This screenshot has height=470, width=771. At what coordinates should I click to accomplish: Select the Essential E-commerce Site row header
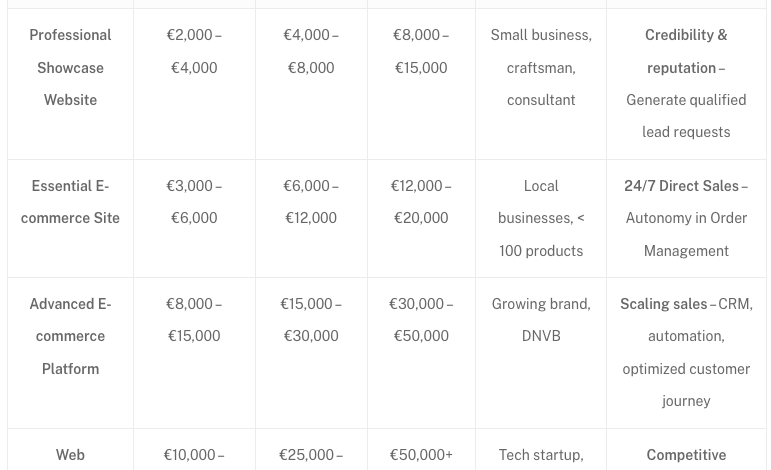tap(70, 202)
